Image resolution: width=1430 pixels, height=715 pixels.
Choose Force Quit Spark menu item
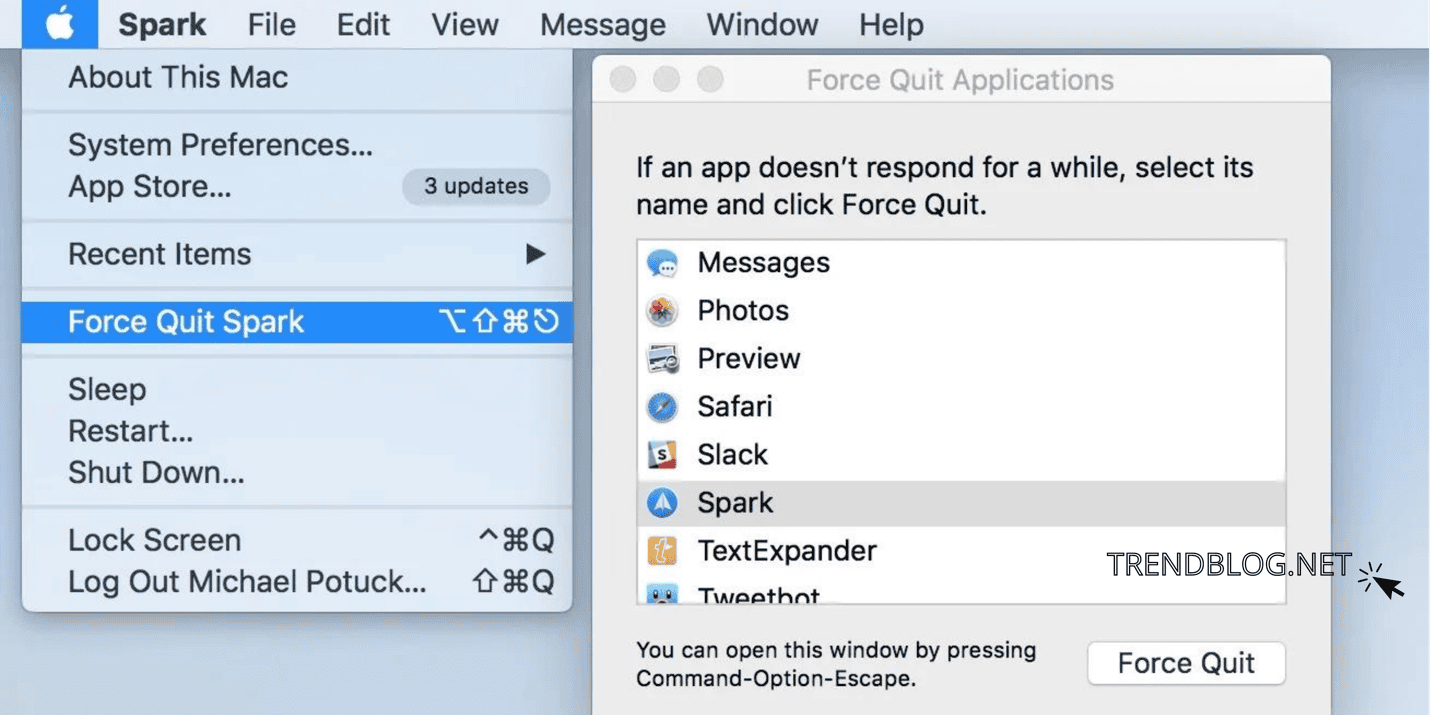[x=297, y=322]
